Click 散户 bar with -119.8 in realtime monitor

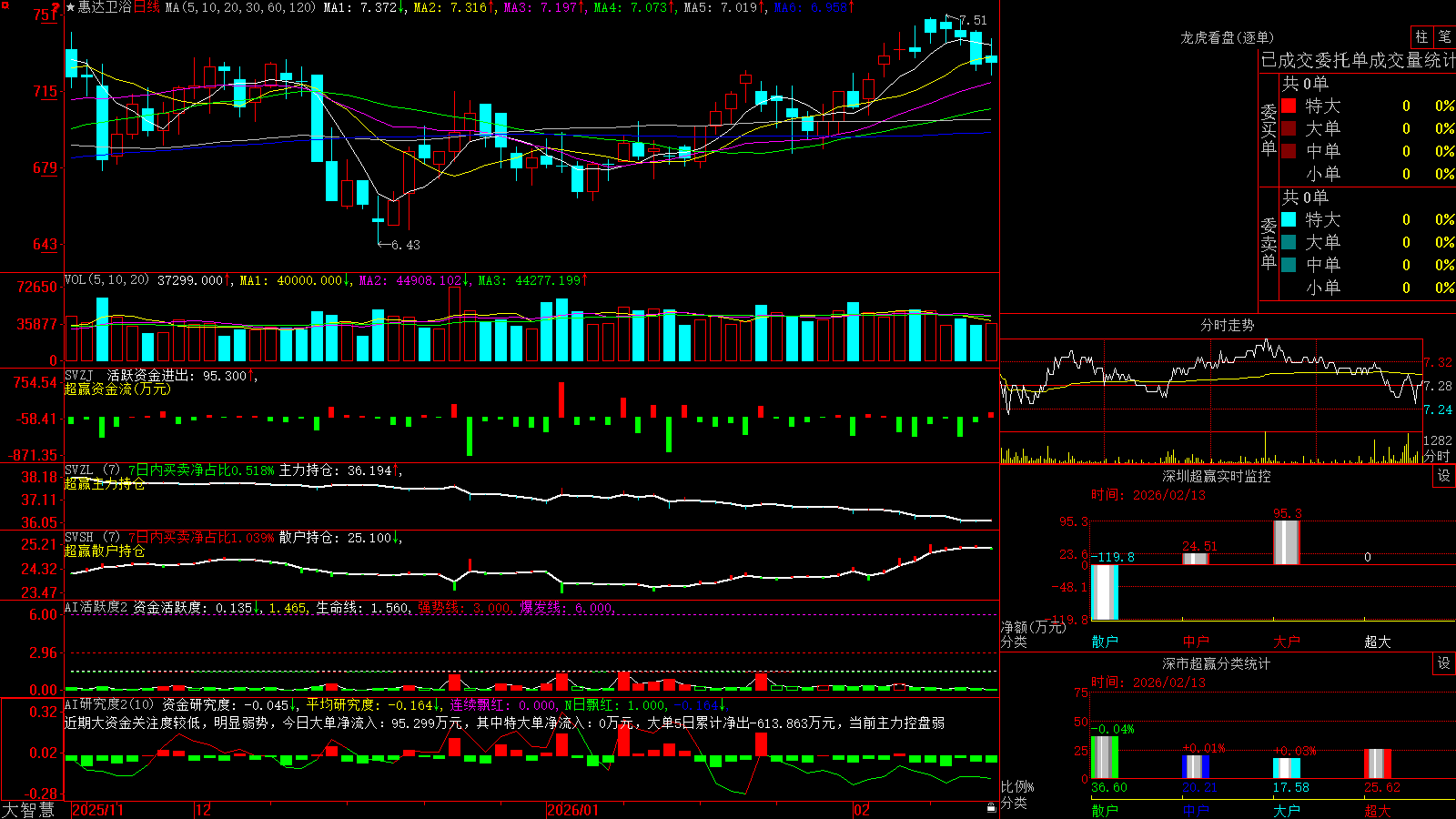coord(1104,592)
